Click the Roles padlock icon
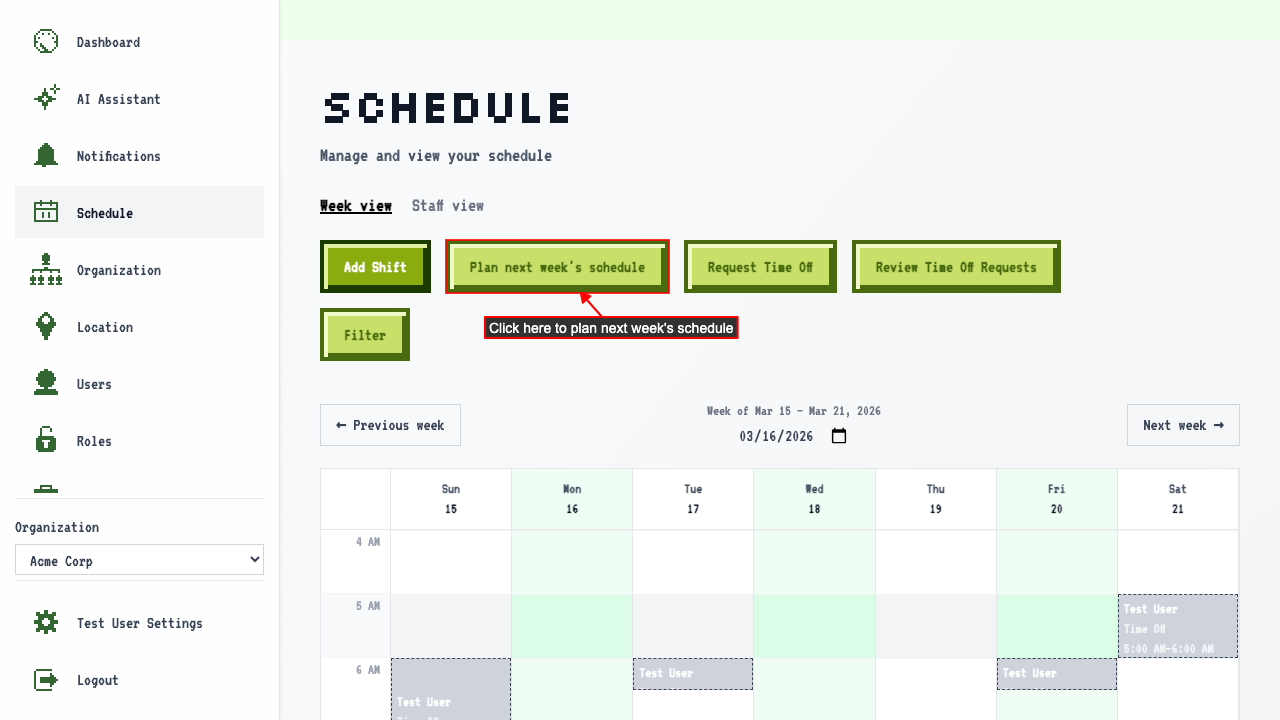Image resolution: width=1280 pixels, height=720 pixels. [x=46, y=440]
